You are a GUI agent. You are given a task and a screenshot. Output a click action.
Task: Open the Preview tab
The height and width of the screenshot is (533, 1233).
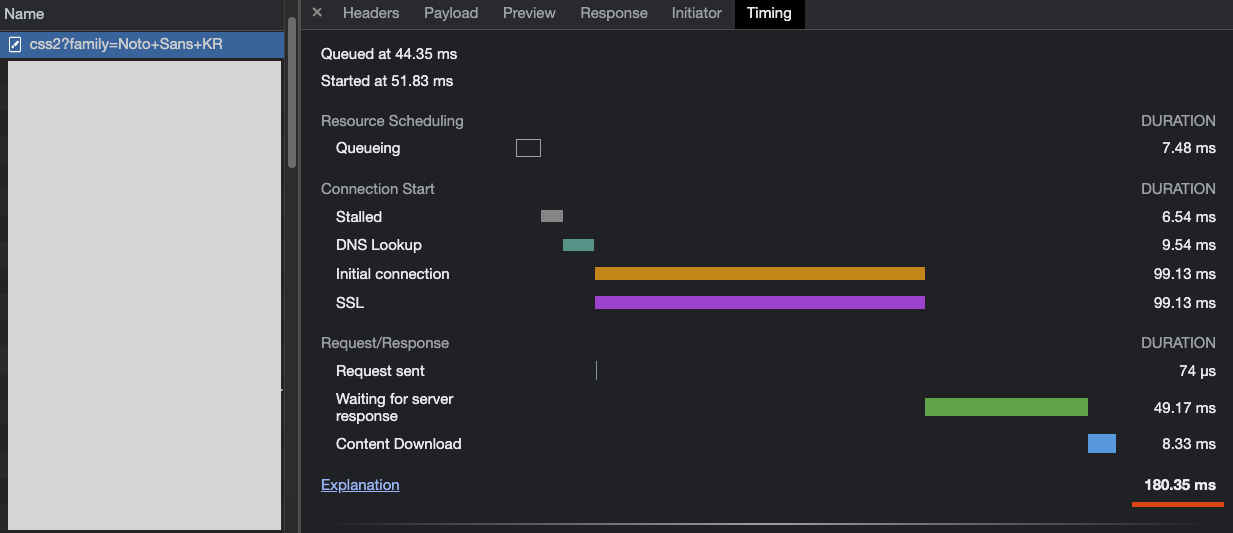pyautogui.click(x=529, y=13)
